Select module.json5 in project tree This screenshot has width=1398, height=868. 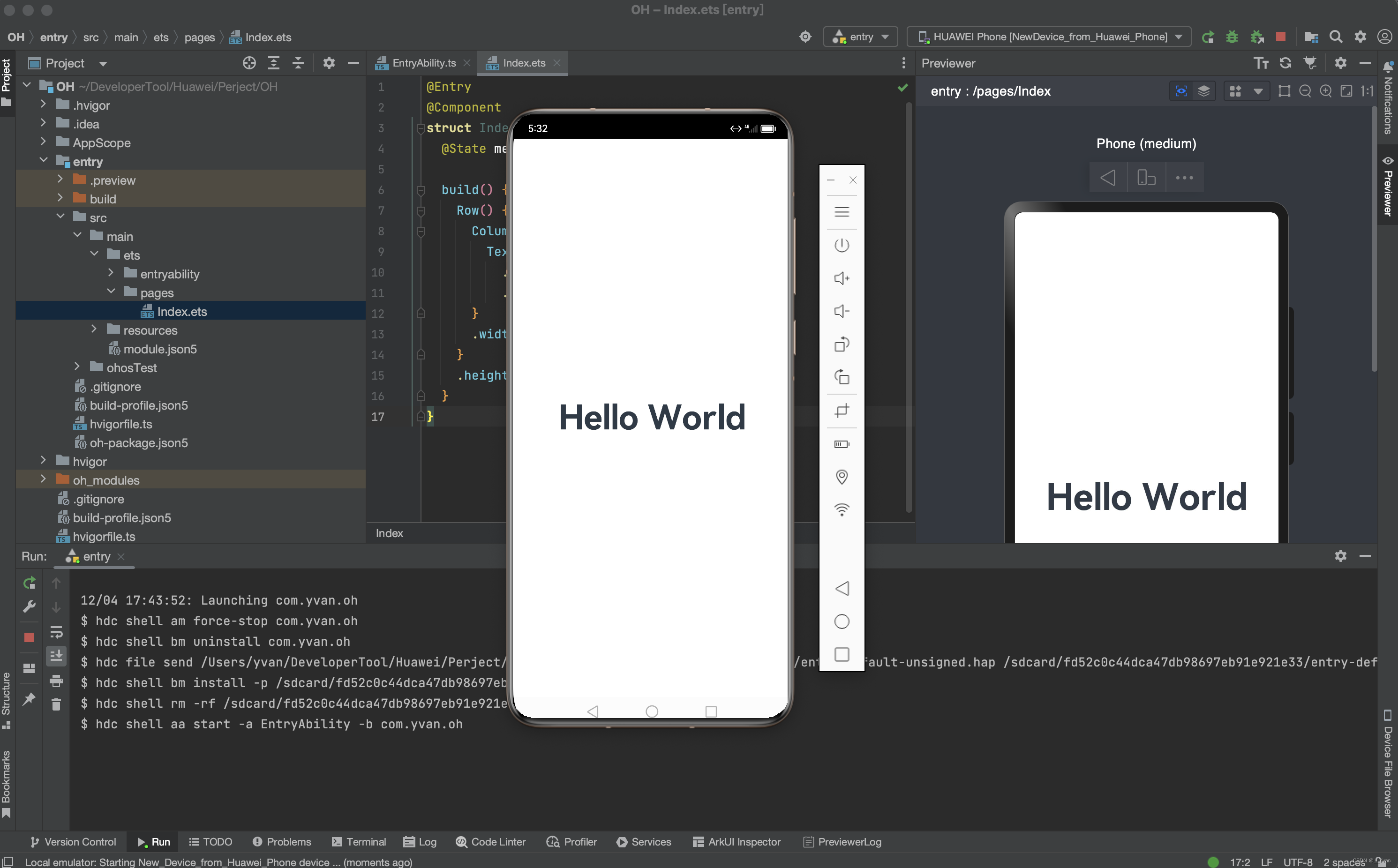[159, 349]
